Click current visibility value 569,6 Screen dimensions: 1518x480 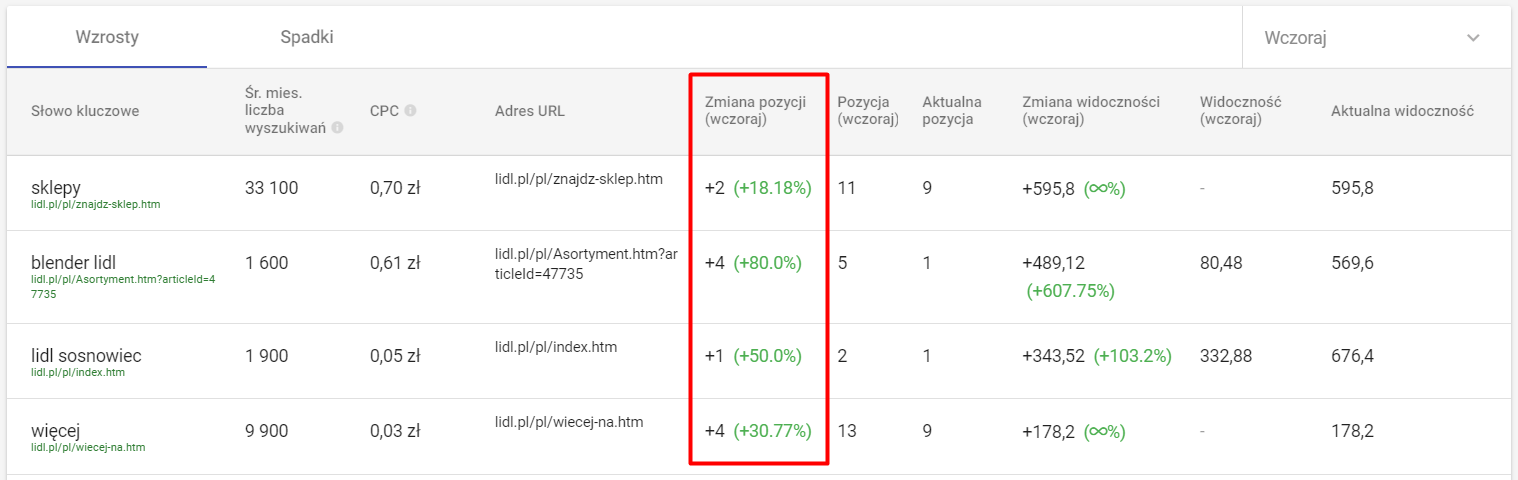[1352, 263]
